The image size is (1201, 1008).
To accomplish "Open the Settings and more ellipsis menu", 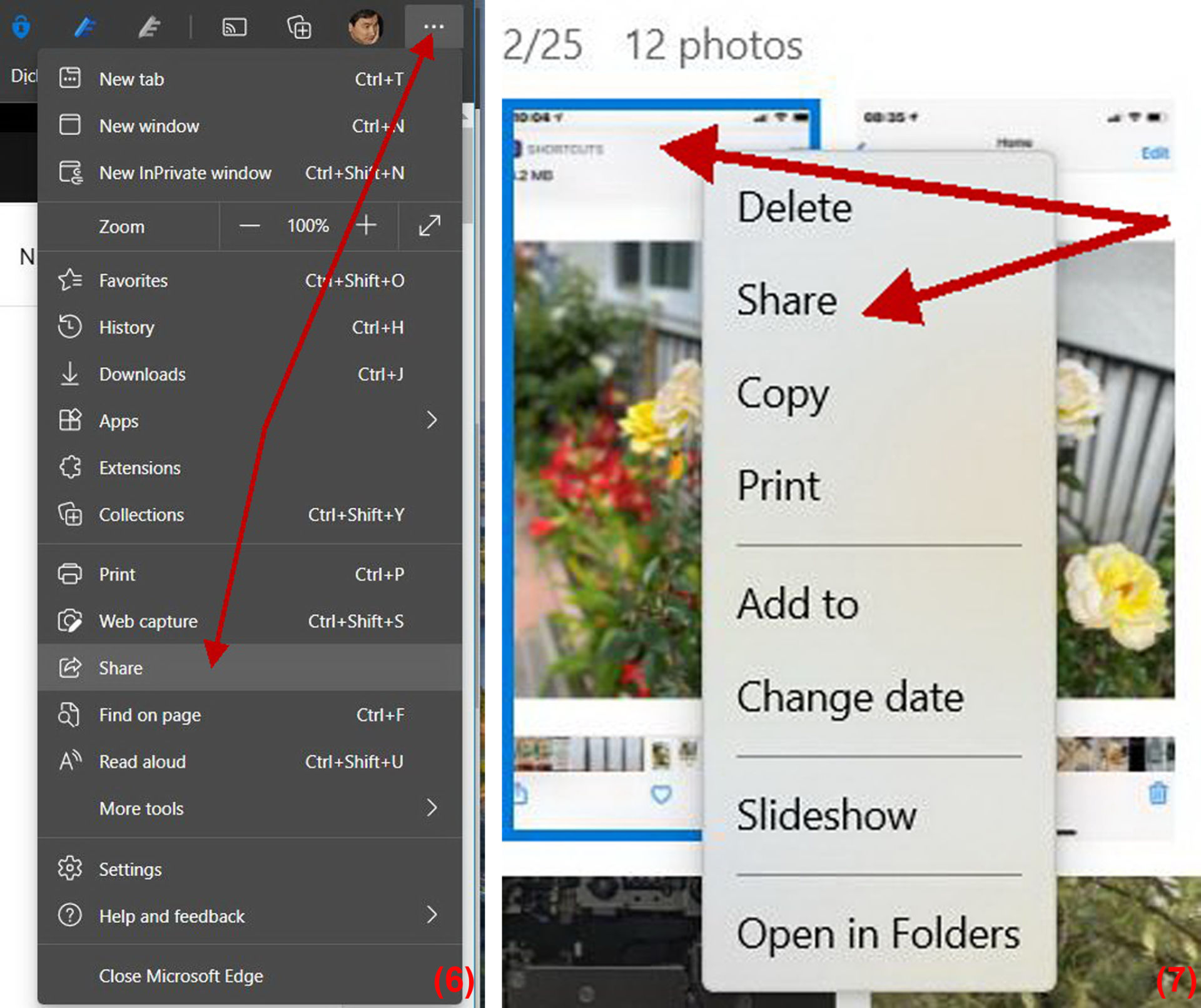I will click(433, 26).
